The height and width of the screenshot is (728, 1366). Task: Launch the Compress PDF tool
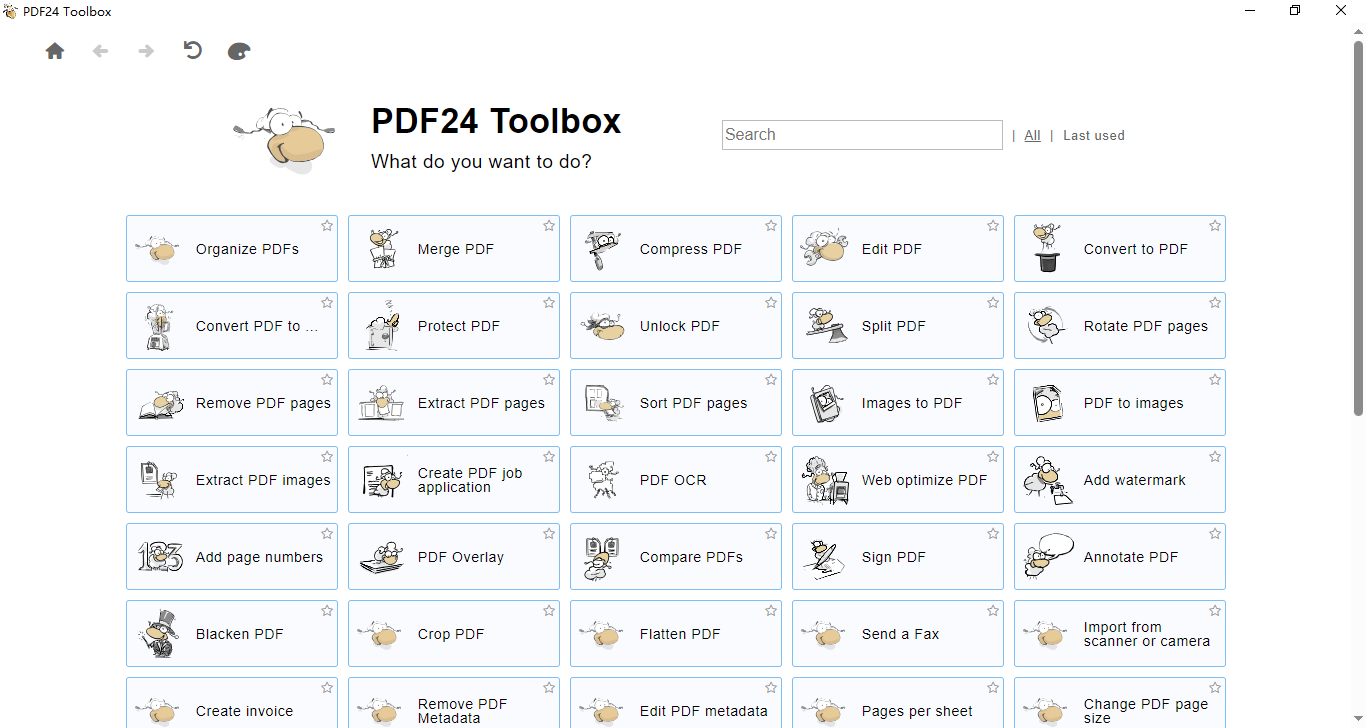tap(676, 249)
